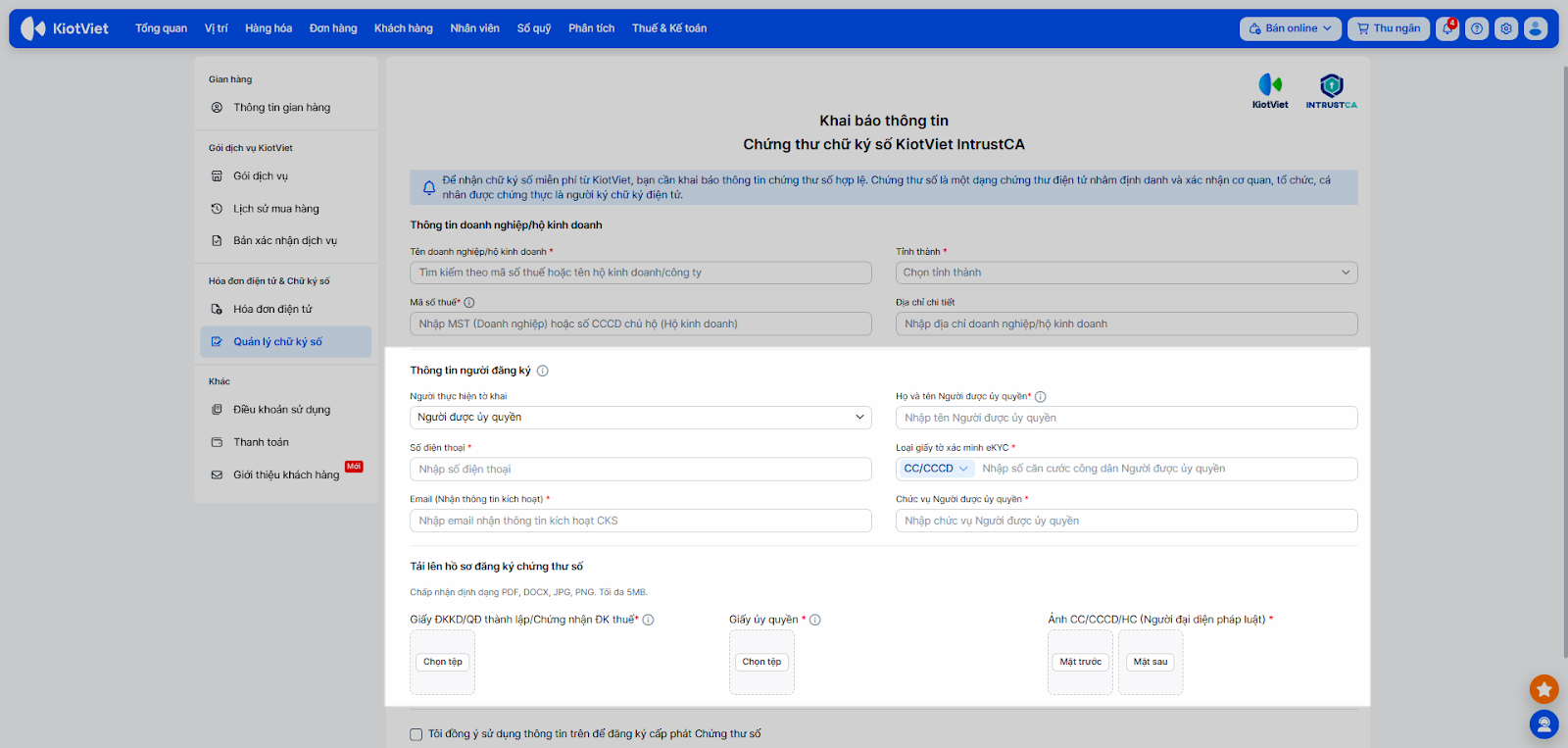
Task: Click the info icon next to Mã số thuế
Action: coord(469,303)
